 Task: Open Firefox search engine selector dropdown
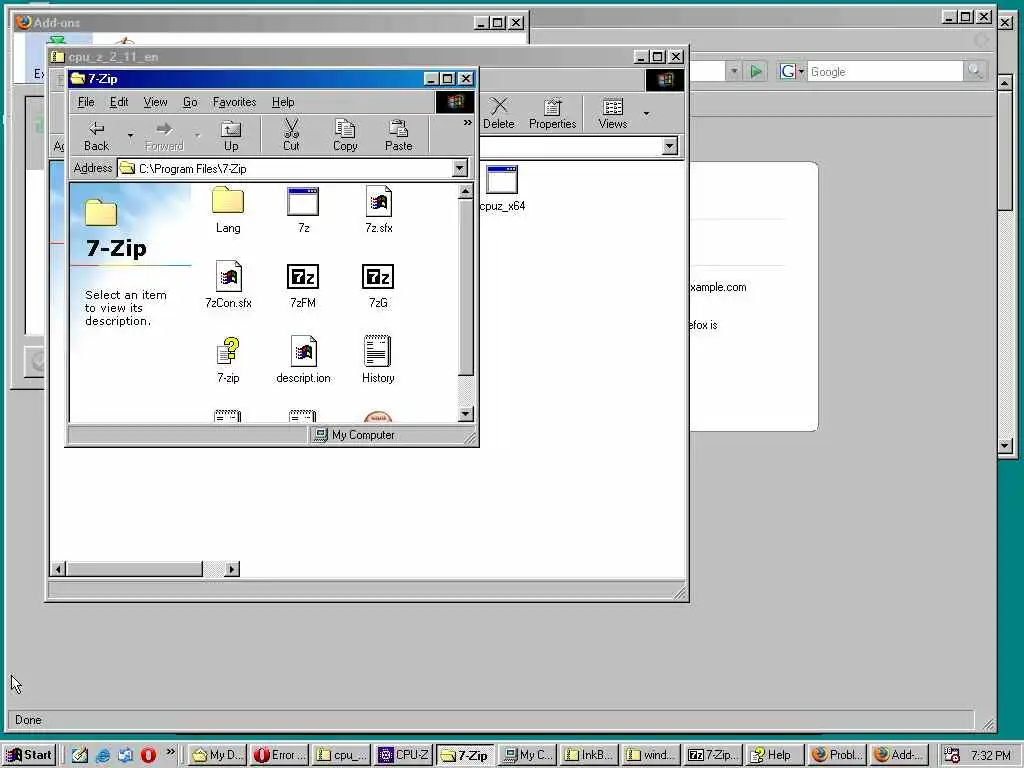(792, 71)
